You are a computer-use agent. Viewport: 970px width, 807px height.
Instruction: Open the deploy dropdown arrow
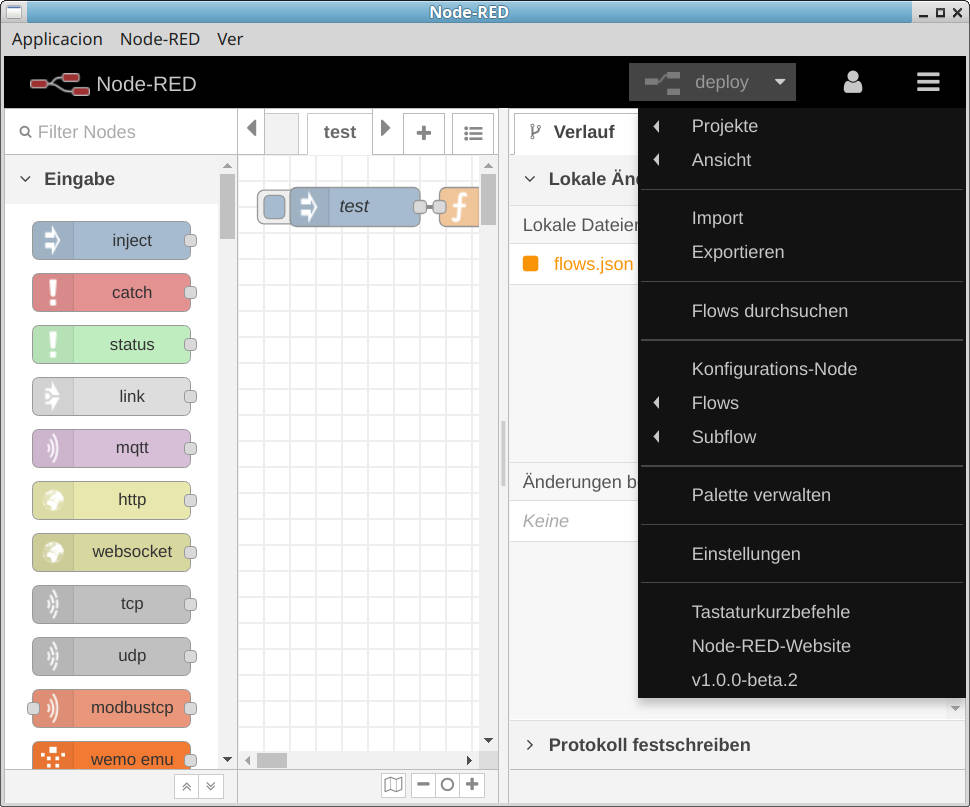point(780,82)
